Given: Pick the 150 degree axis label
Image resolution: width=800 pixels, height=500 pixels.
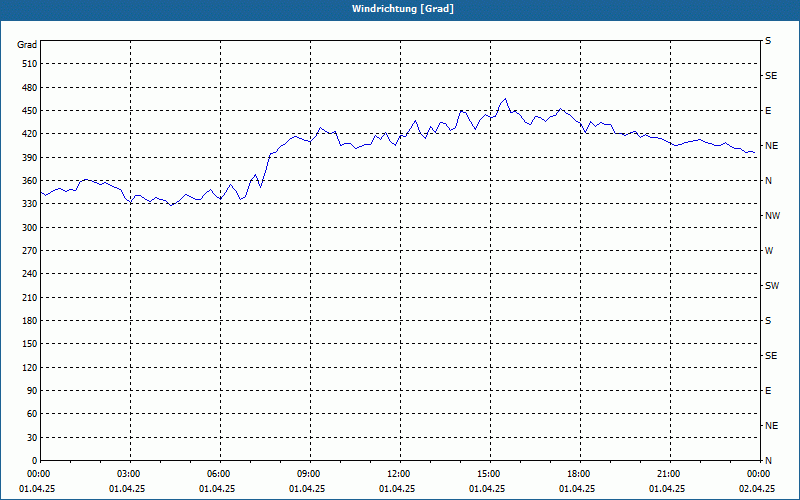Looking at the screenshot, I should click(30, 344).
